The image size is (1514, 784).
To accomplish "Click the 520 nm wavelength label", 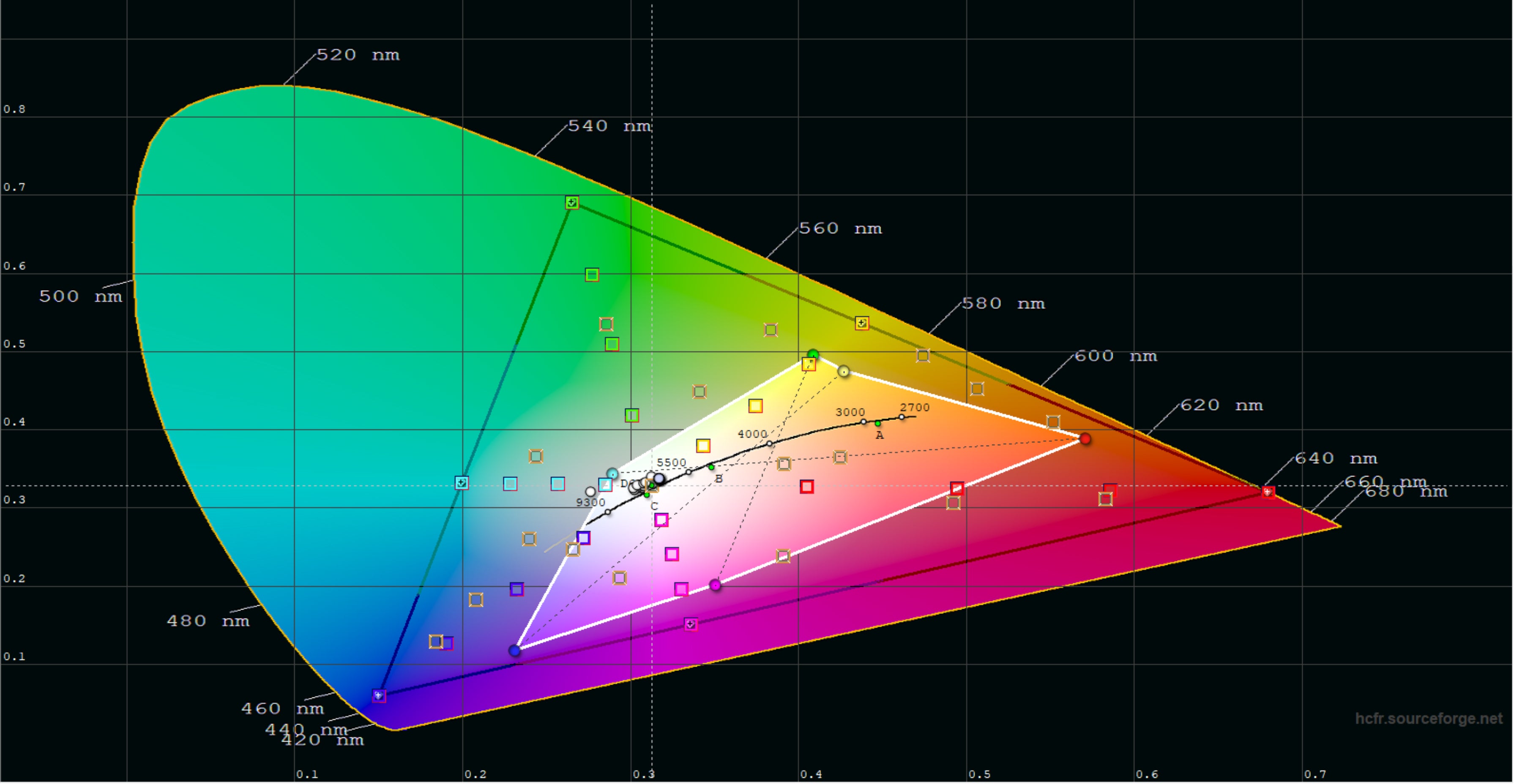I will (x=357, y=55).
